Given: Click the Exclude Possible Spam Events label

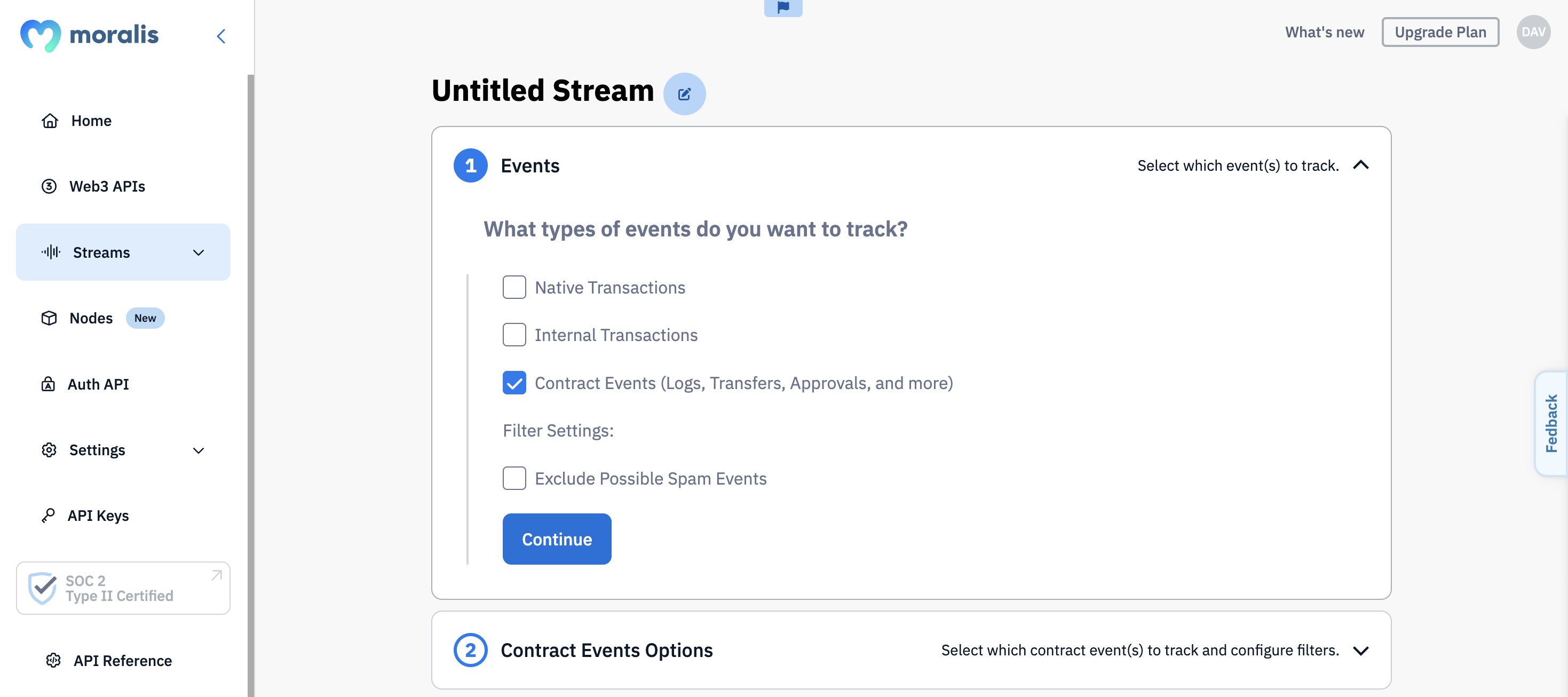Looking at the screenshot, I should 651,479.
